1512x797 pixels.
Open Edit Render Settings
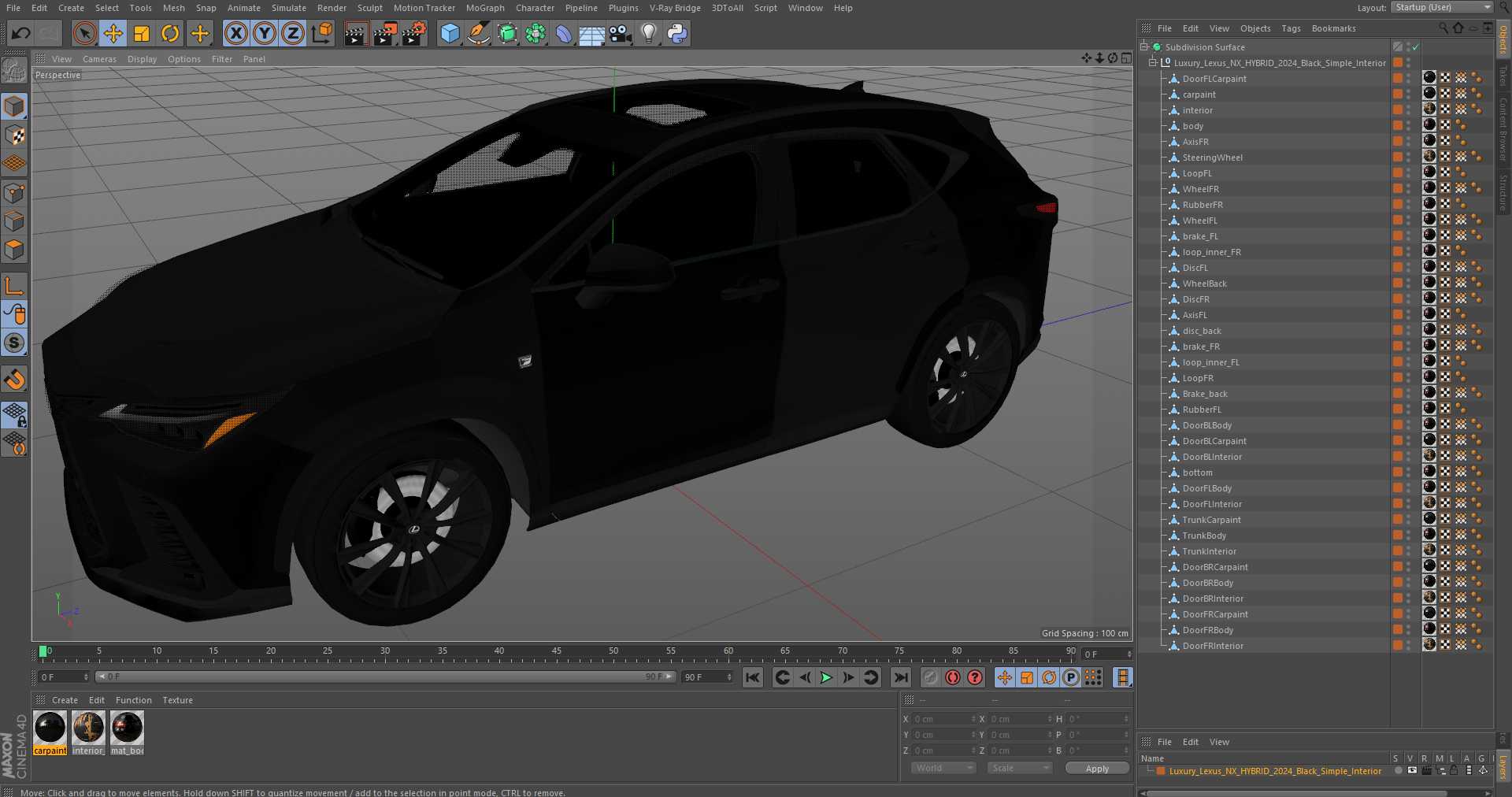tap(413, 33)
